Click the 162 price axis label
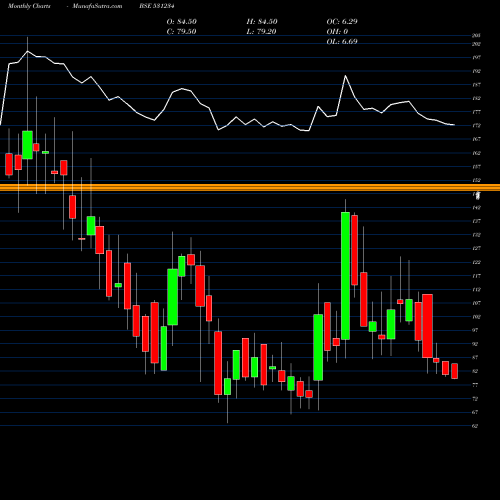The width and height of the screenshot is (500, 500). (x=476, y=153)
